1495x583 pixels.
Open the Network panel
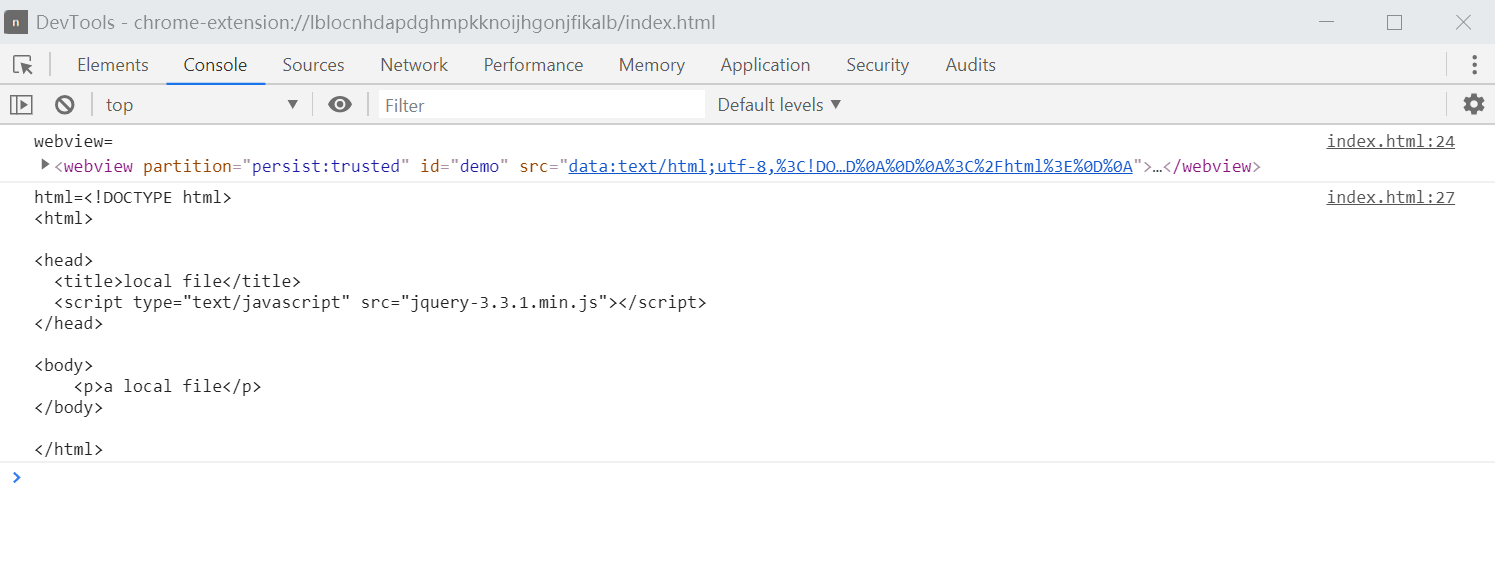point(413,64)
